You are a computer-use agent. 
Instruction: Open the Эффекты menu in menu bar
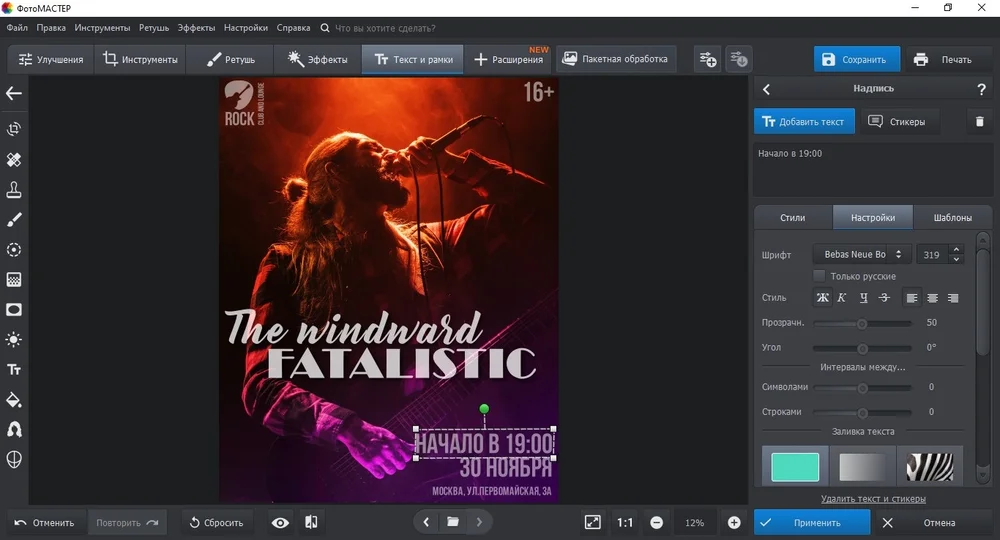pyautogui.click(x=196, y=28)
